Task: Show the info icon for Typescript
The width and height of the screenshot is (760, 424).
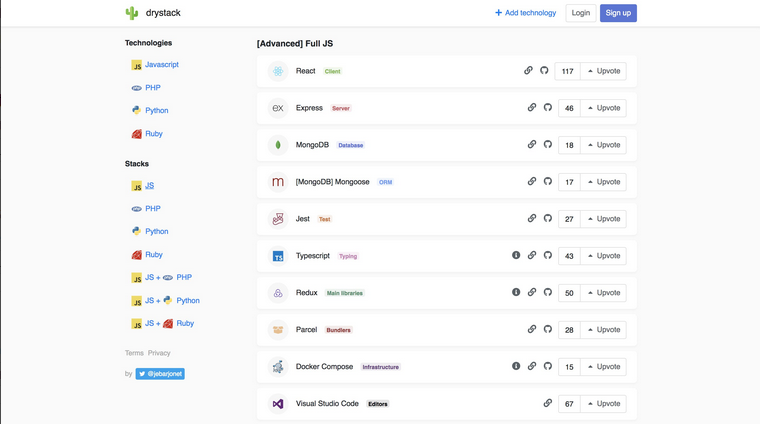Action: tap(516, 255)
